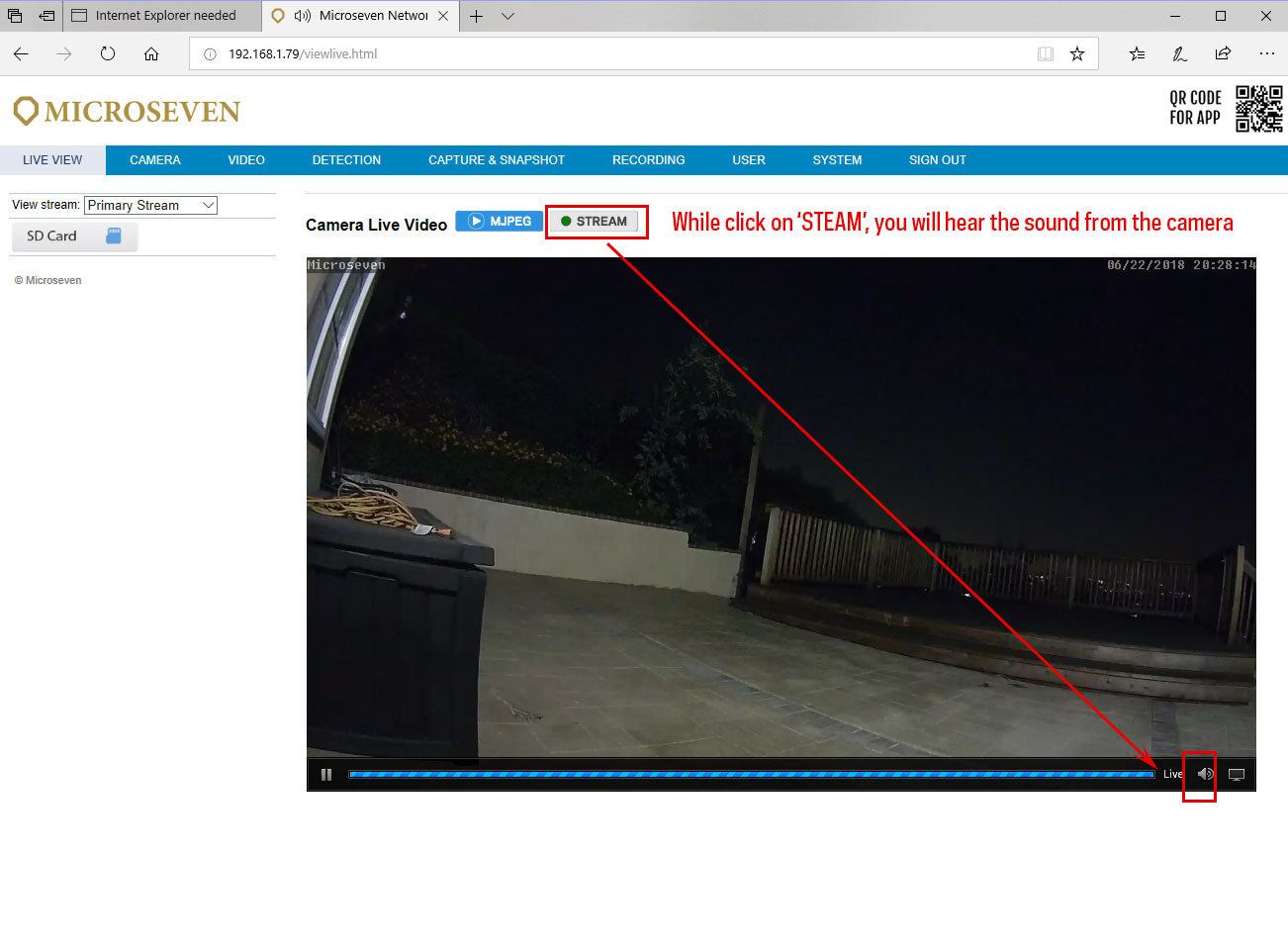
Task: Open the DETECTION menu
Action: (x=346, y=160)
